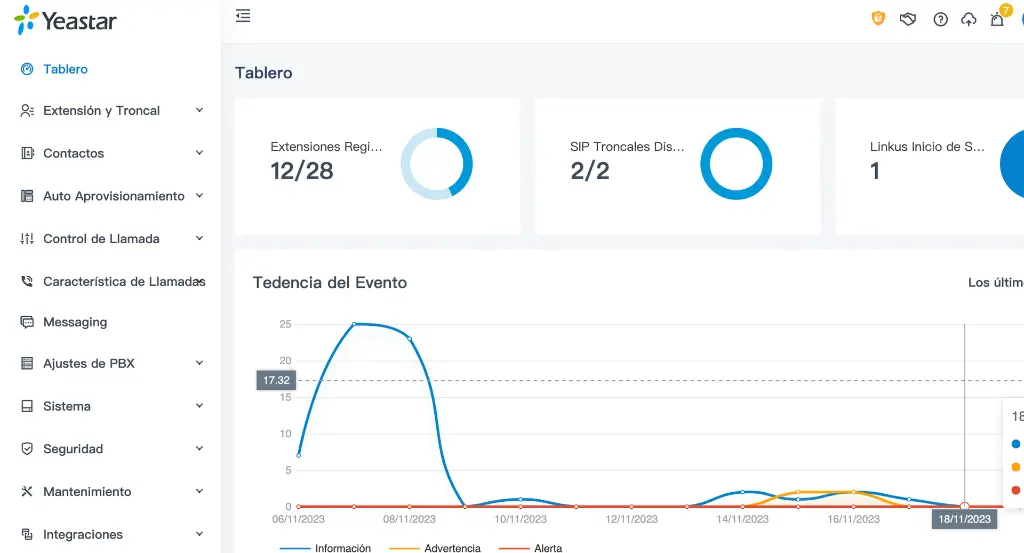Click the orange security shield icon
1024x553 pixels.
coord(878,19)
